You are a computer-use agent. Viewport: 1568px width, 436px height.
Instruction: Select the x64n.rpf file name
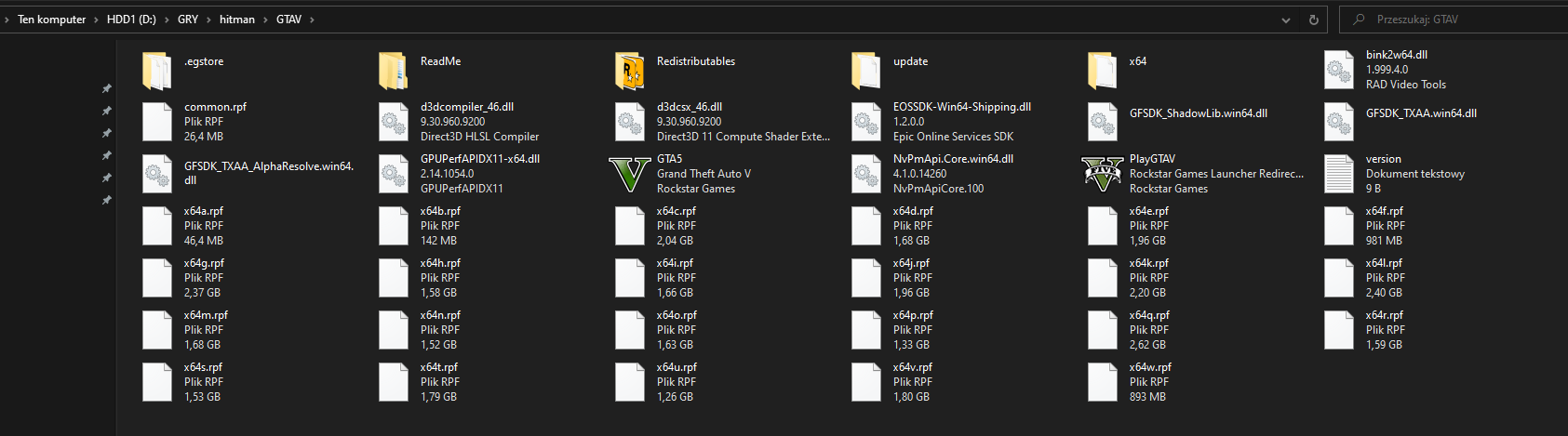pyautogui.click(x=440, y=315)
